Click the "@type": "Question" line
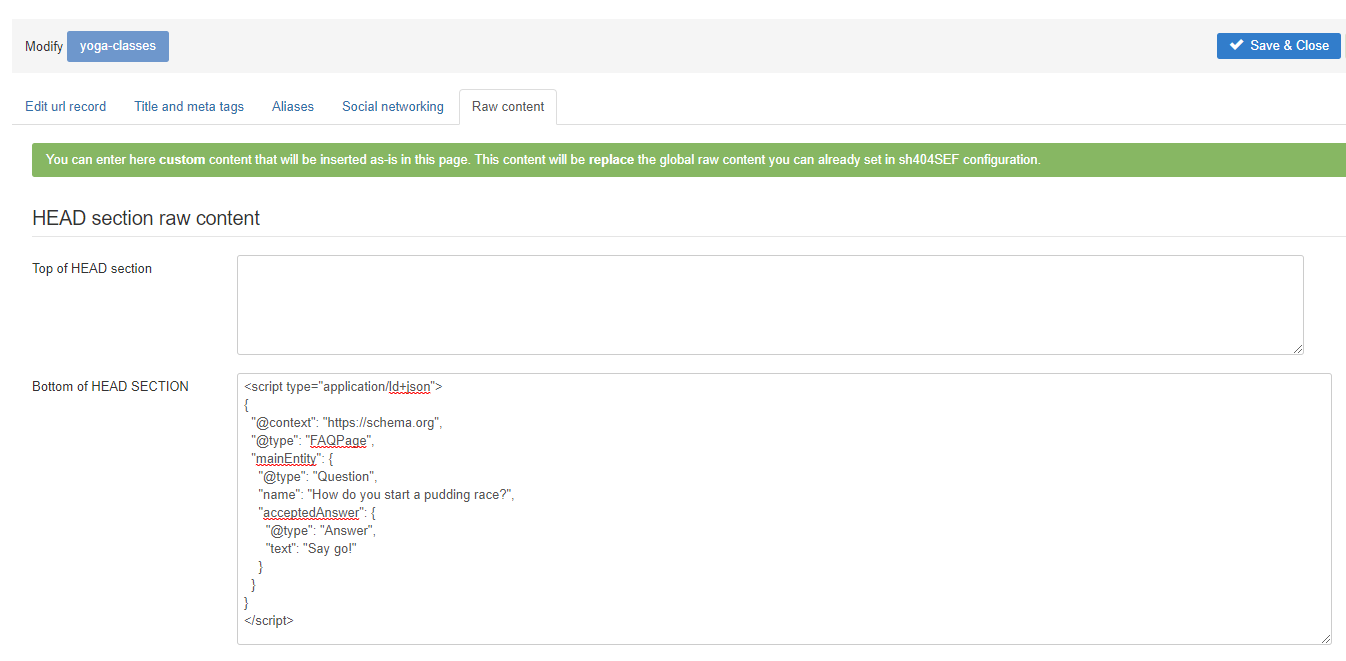 318,476
